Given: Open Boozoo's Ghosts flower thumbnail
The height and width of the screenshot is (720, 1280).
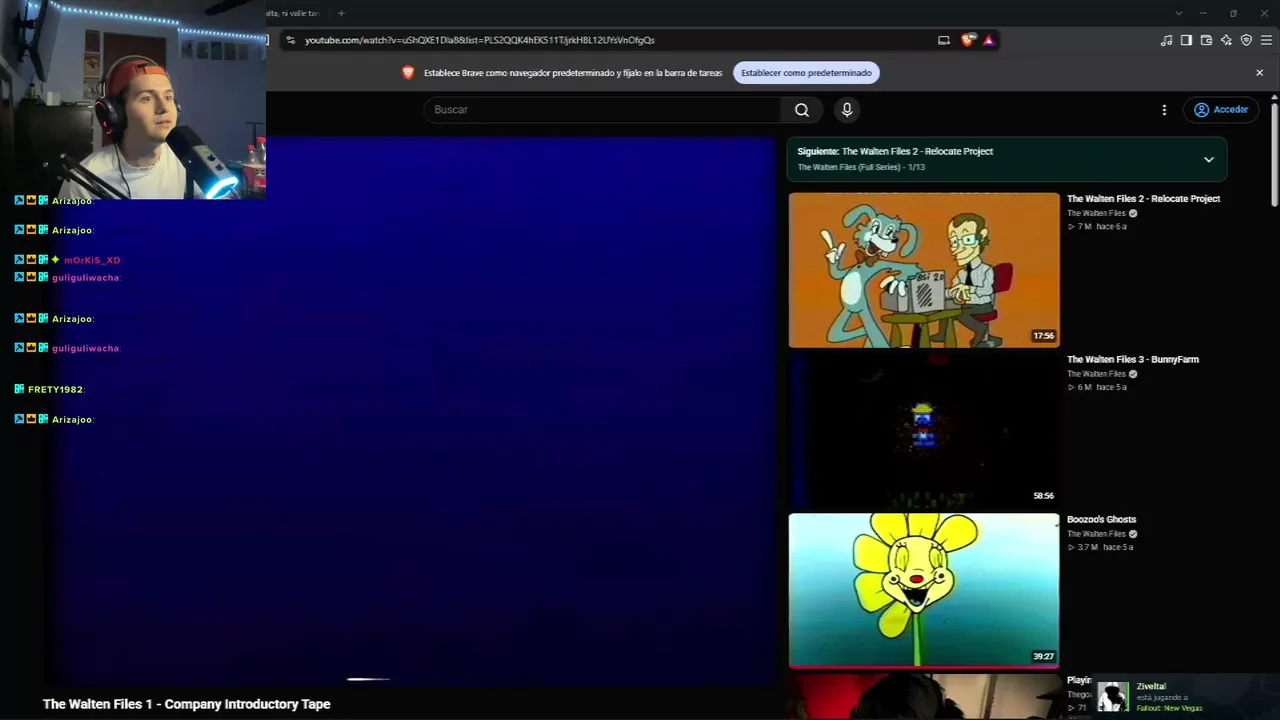Looking at the screenshot, I should [x=924, y=590].
